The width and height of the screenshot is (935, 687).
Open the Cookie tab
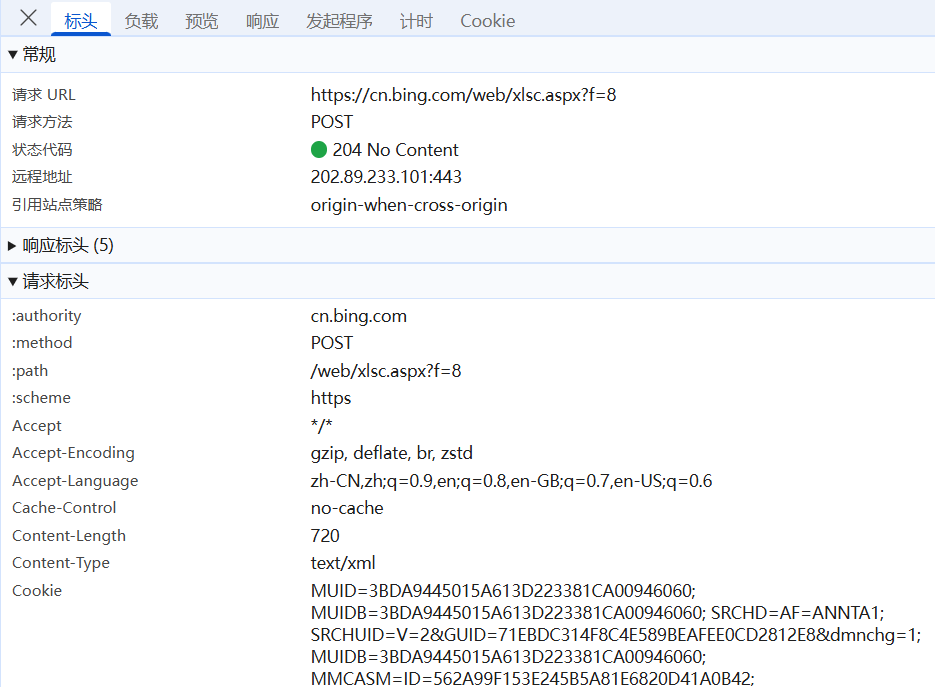(487, 21)
